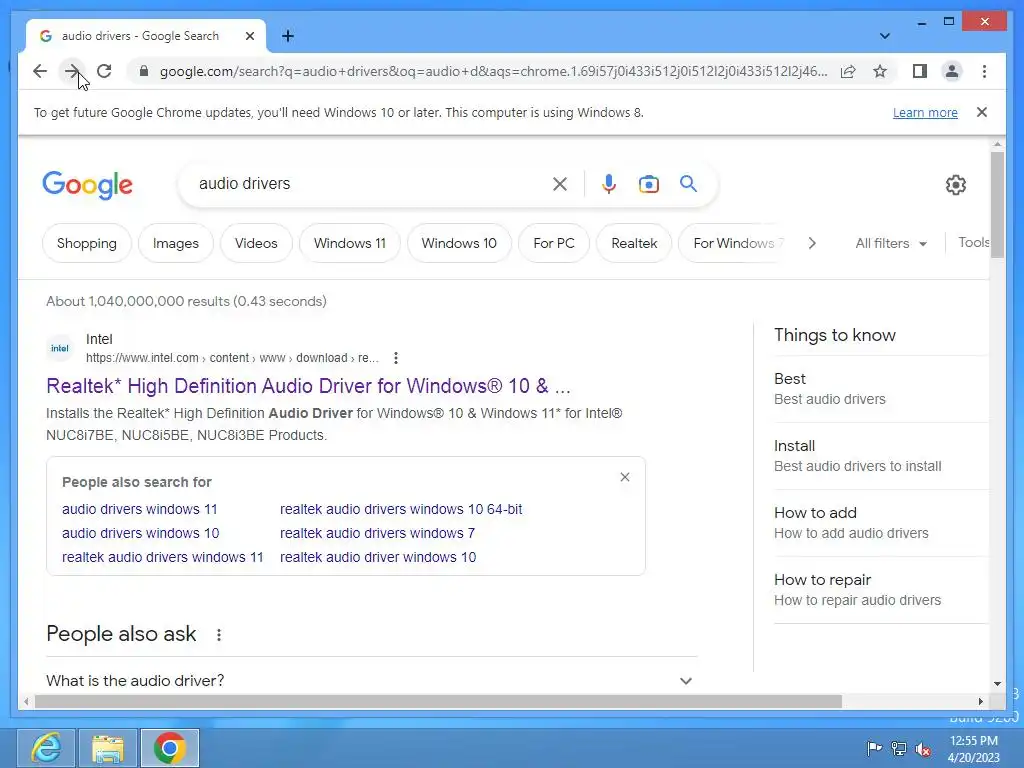The image size is (1024, 768).
Task: Open tab search dropdown arrow
Action: [884, 36]
